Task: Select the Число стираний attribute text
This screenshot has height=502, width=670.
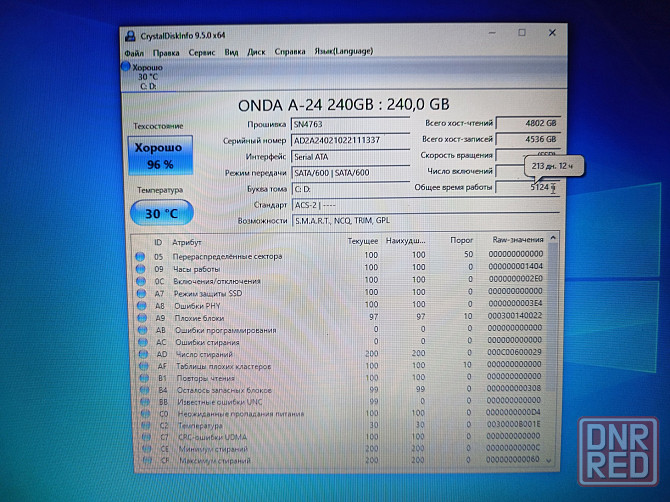Action: [x=204, y=354]
